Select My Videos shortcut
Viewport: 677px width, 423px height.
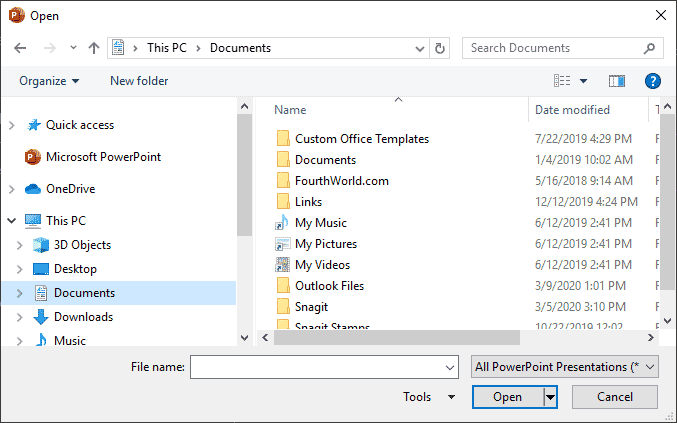click(323, 265)
